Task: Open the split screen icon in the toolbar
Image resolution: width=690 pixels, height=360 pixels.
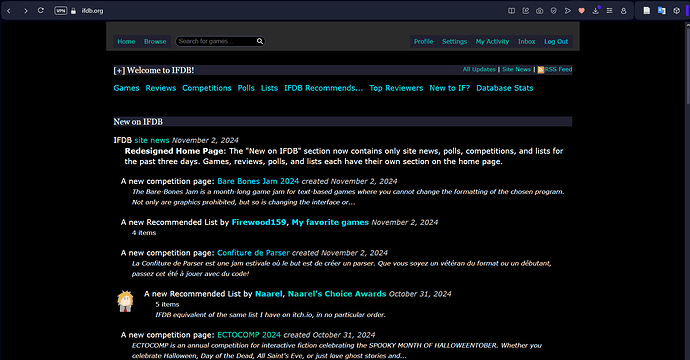Action: point(511,11)
